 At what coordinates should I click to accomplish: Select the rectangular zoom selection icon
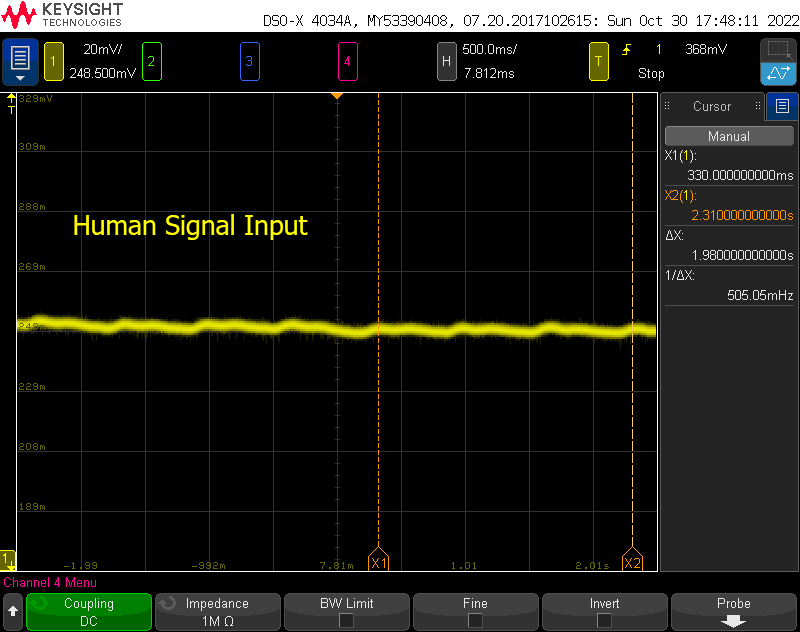(777, 48)
